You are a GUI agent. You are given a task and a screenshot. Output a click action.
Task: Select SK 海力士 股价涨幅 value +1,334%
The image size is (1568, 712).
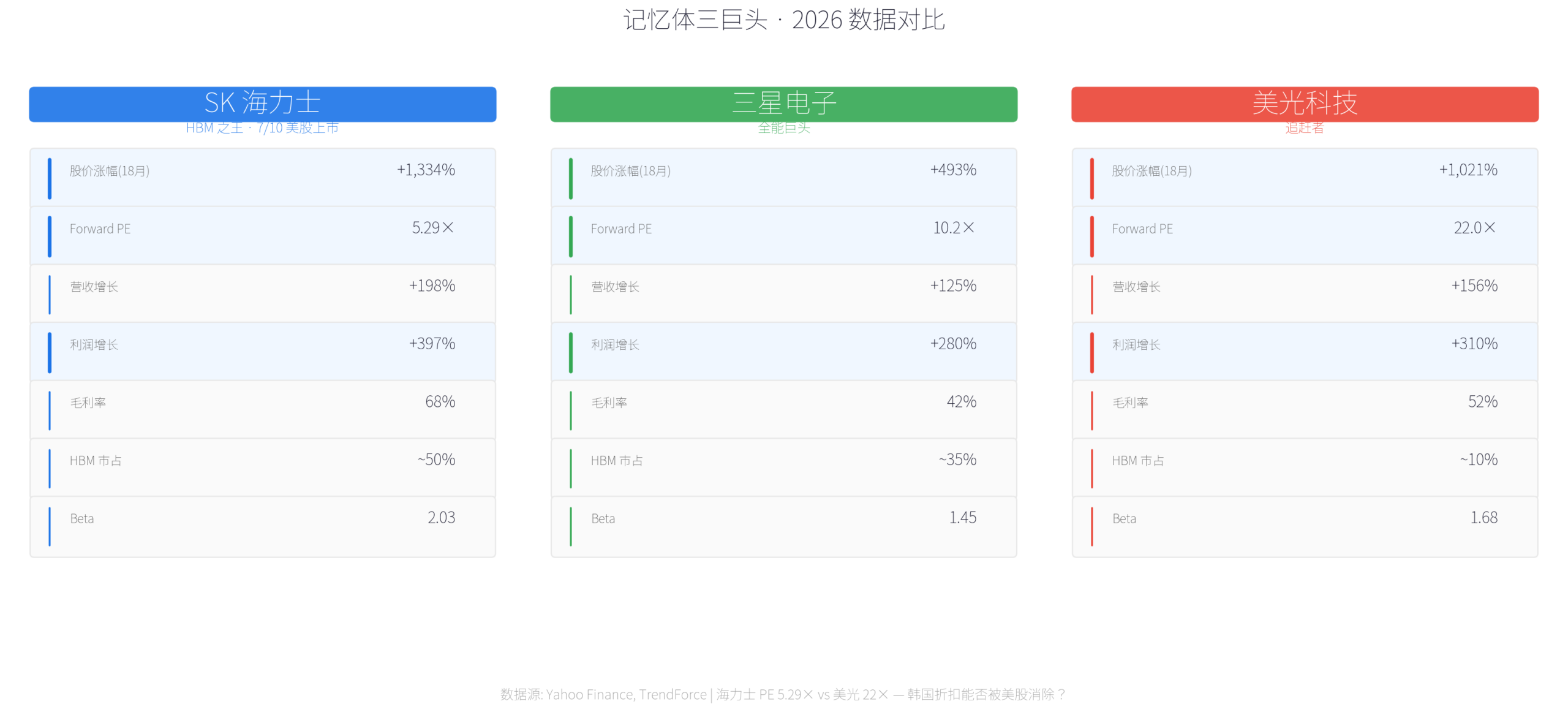pos(426,170)
